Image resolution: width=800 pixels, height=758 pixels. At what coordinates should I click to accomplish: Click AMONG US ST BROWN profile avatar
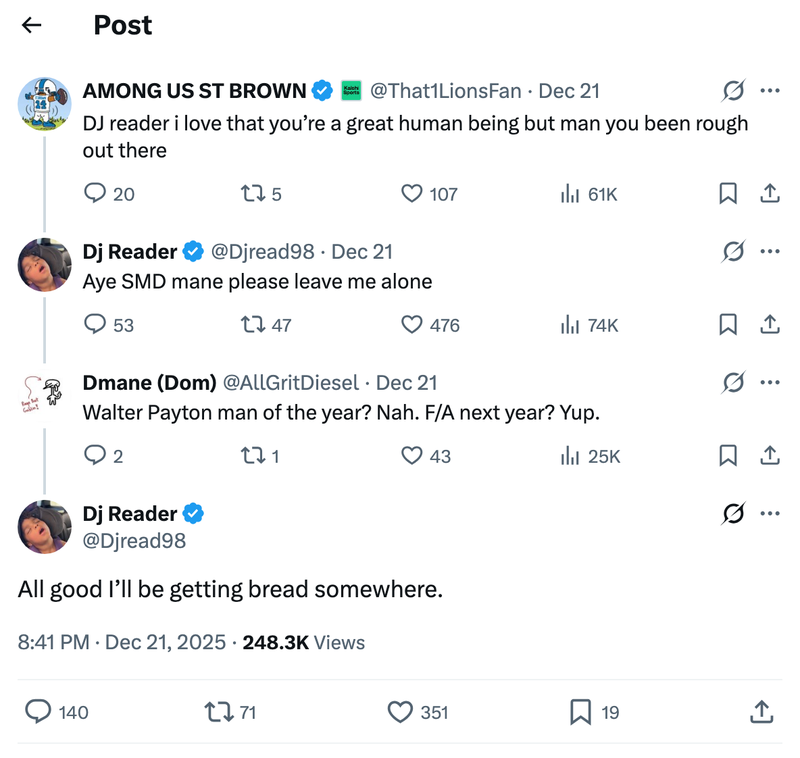44,104
